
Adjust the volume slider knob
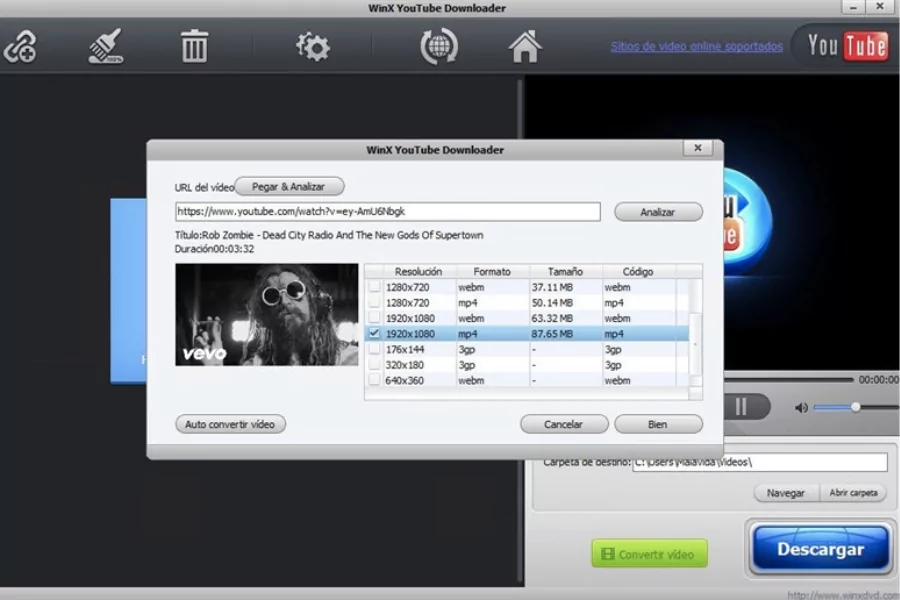coord(855,407)
